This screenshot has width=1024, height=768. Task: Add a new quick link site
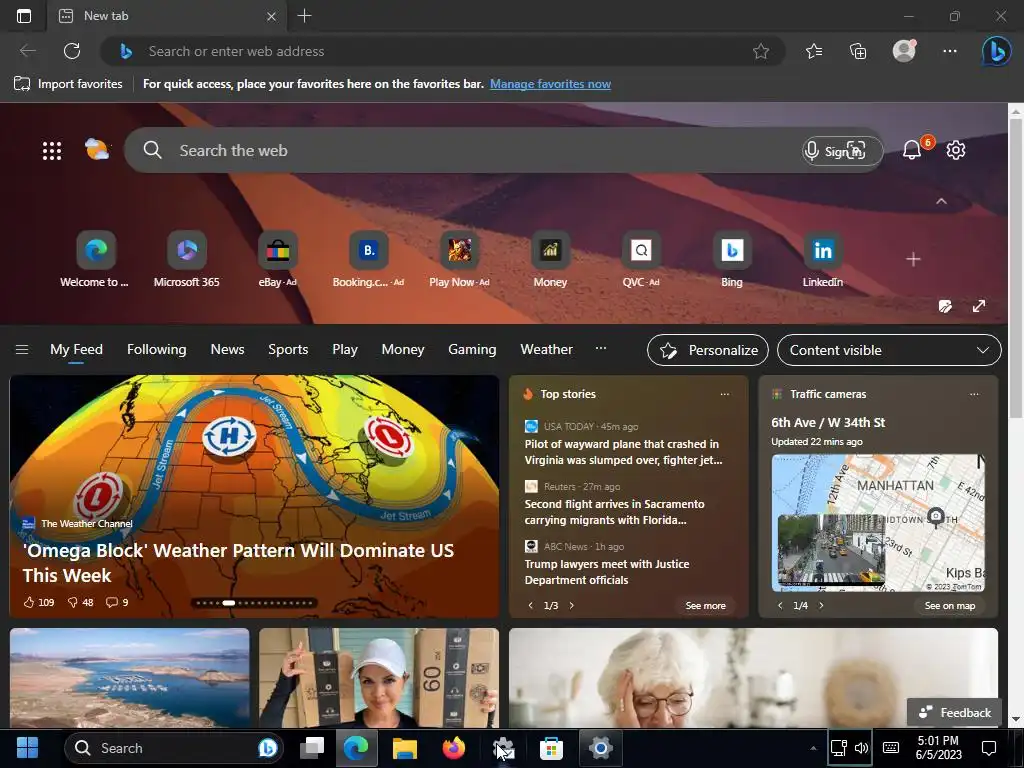click(913, 259)
